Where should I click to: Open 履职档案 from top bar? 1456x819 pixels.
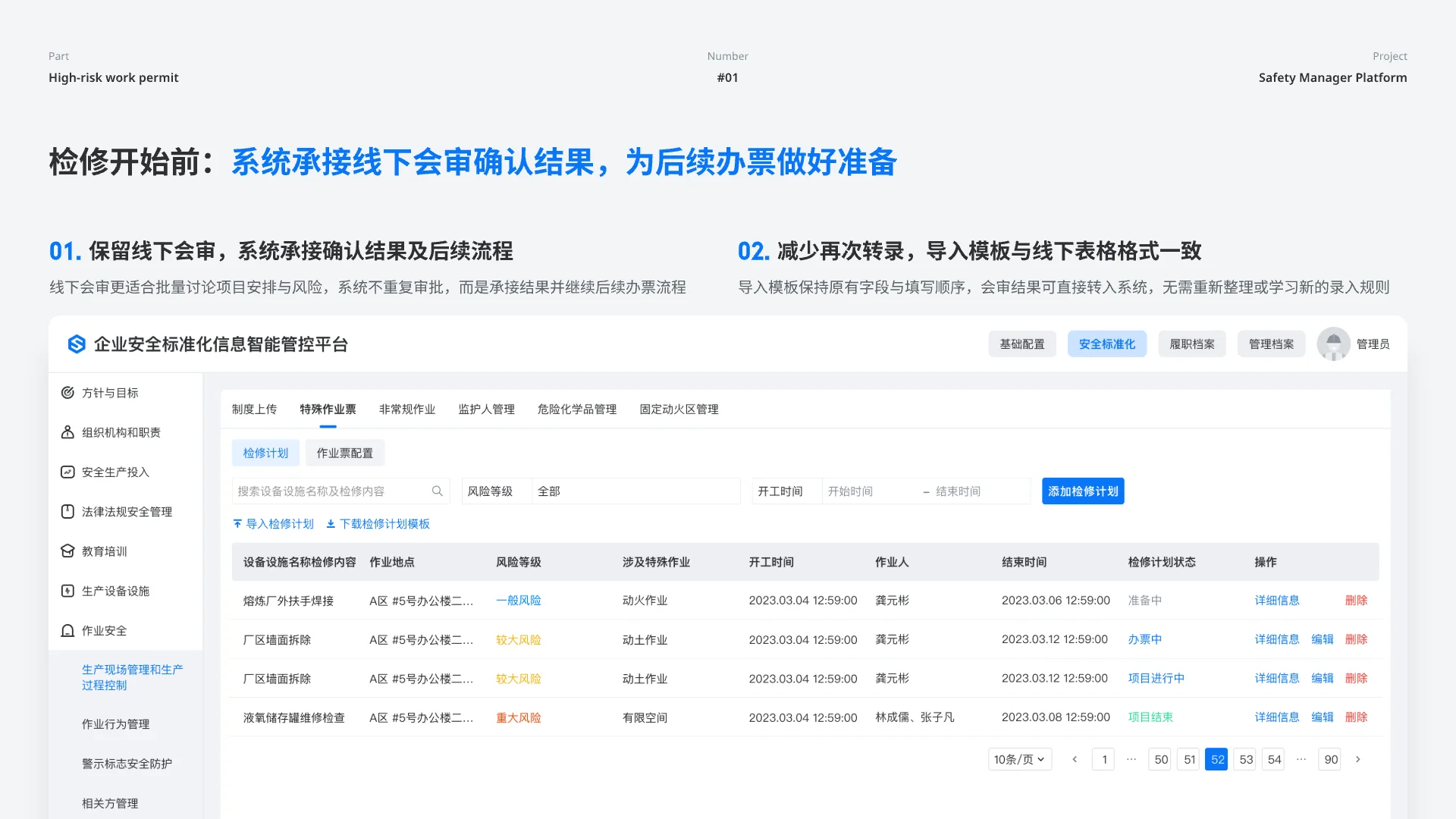(1192, 344)
